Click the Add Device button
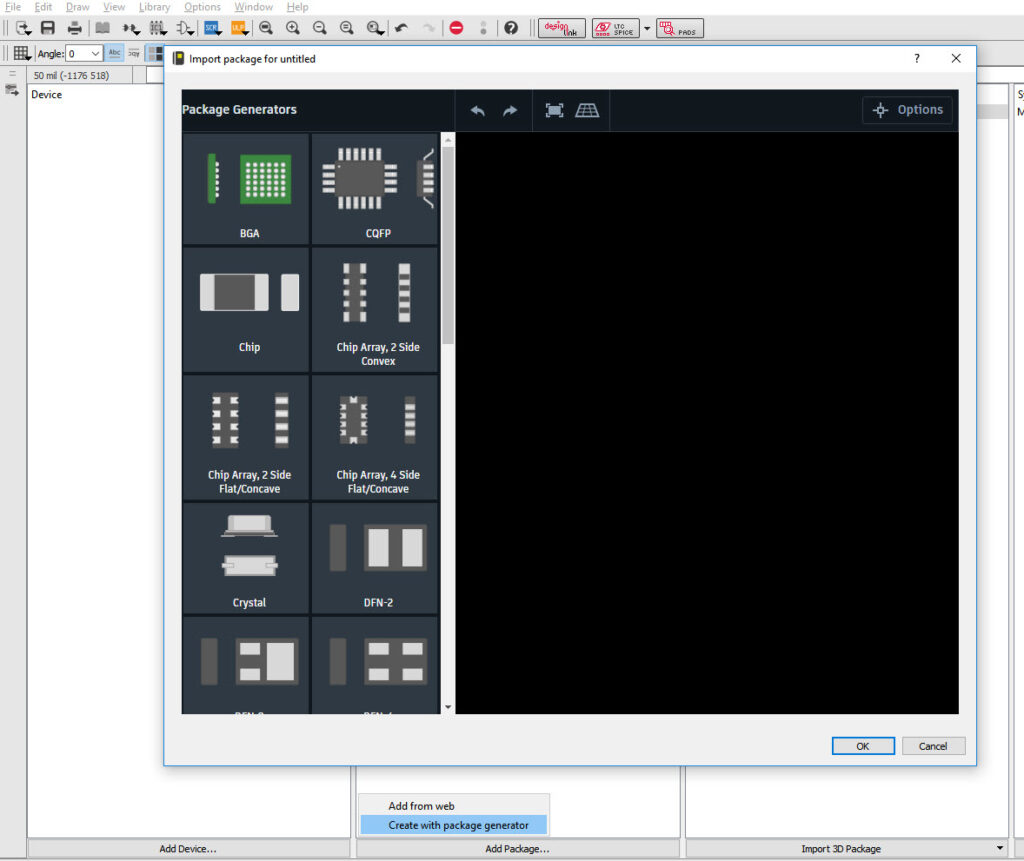 coord(188,849)
